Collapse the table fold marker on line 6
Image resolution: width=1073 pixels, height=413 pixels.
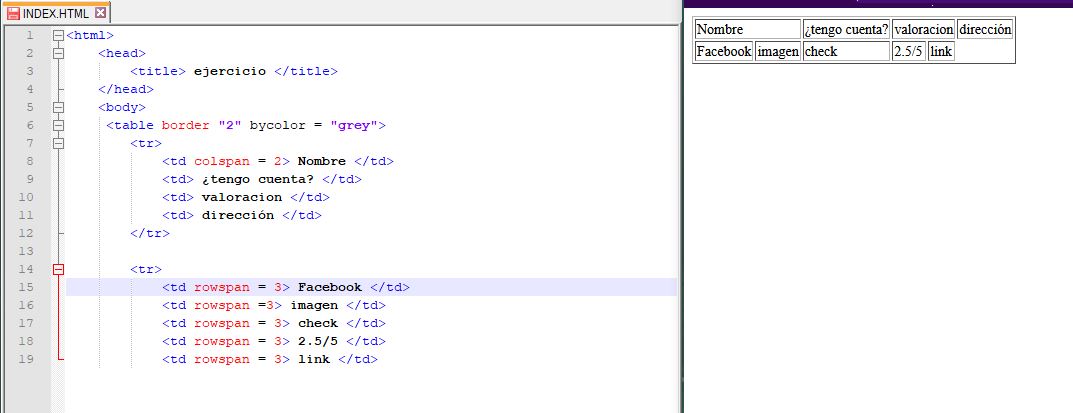click(59, 125)
